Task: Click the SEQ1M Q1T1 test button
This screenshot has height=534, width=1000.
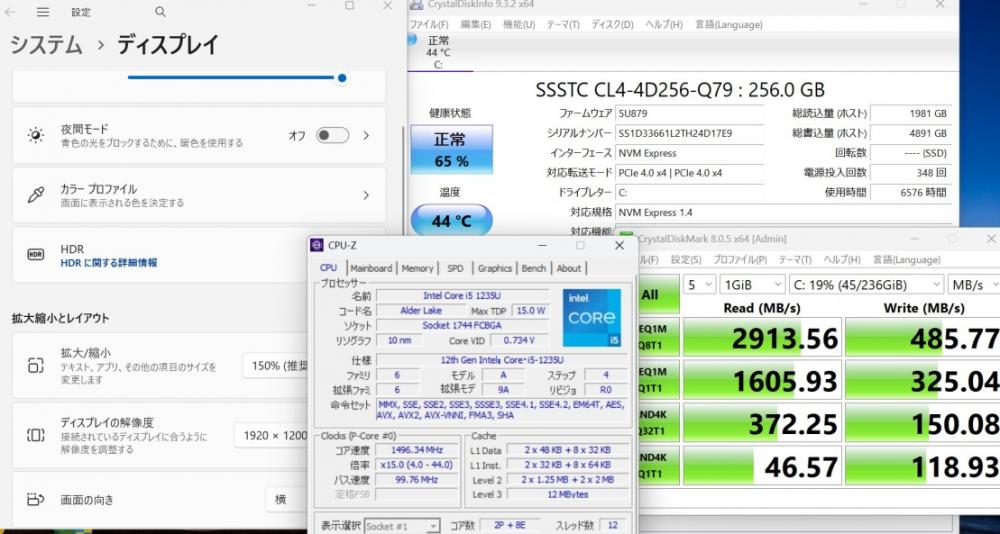Action: pos(658,380)
